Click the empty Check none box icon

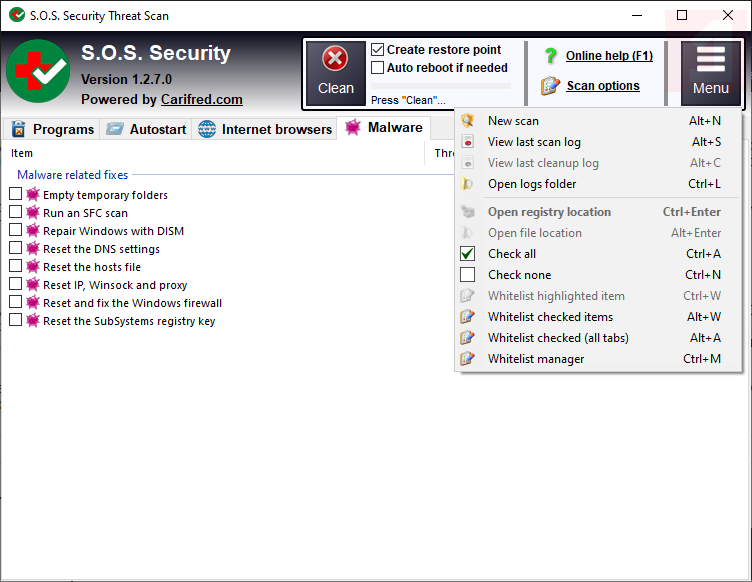point(468,275)
